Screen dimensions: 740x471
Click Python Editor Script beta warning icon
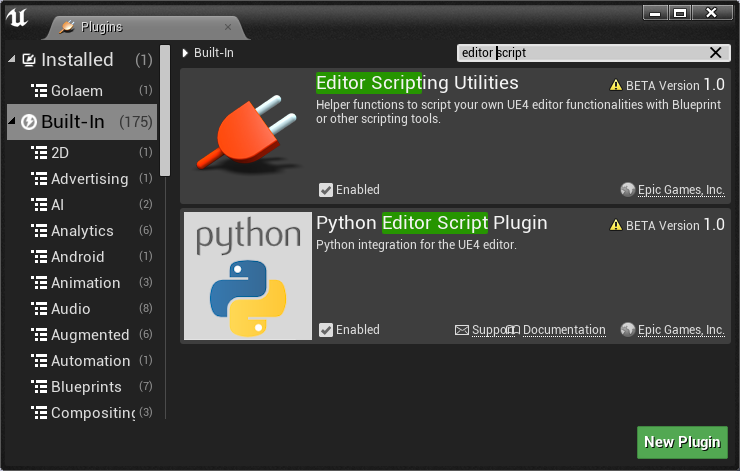(615, 225)
